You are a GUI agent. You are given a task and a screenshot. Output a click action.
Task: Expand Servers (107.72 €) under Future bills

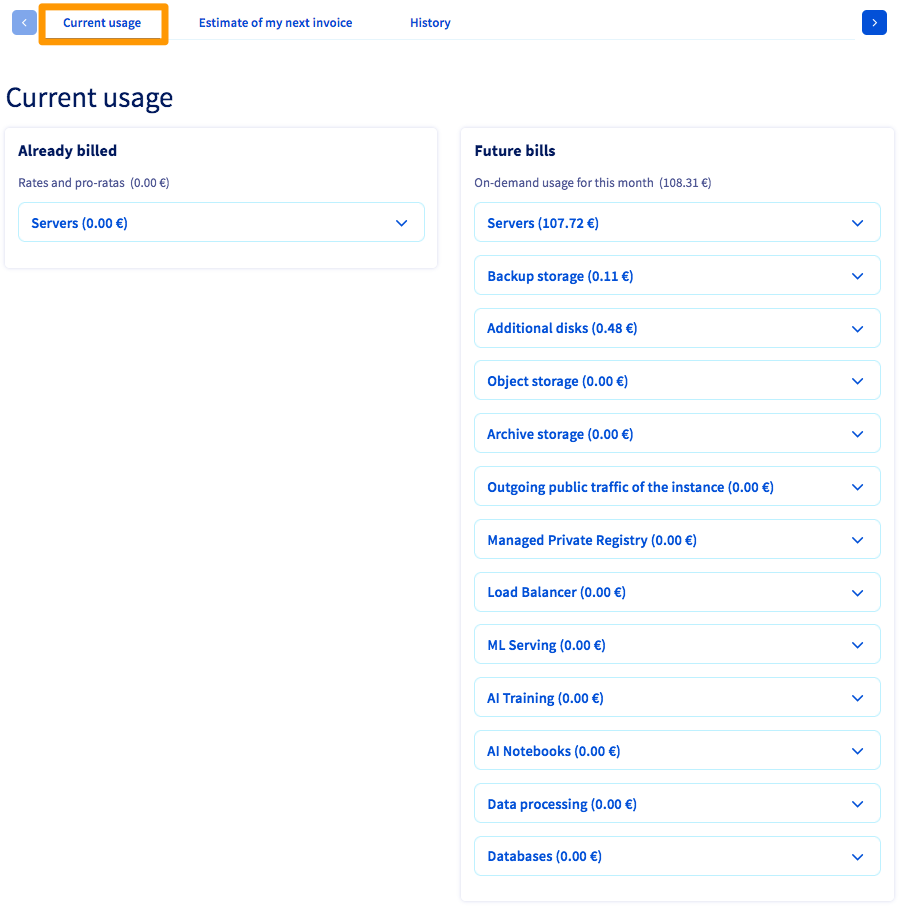coord(677,223)
